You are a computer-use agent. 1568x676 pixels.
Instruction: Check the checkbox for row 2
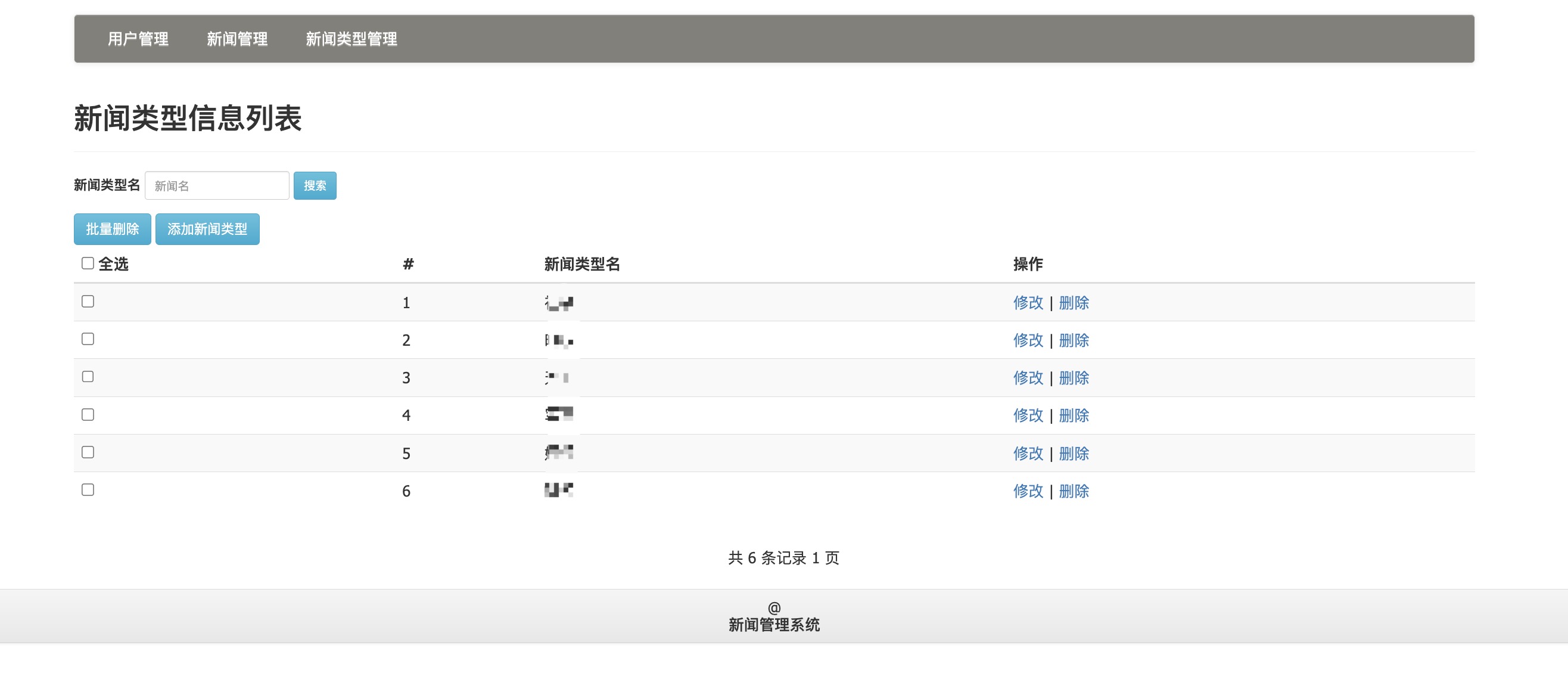click(88, 339)
